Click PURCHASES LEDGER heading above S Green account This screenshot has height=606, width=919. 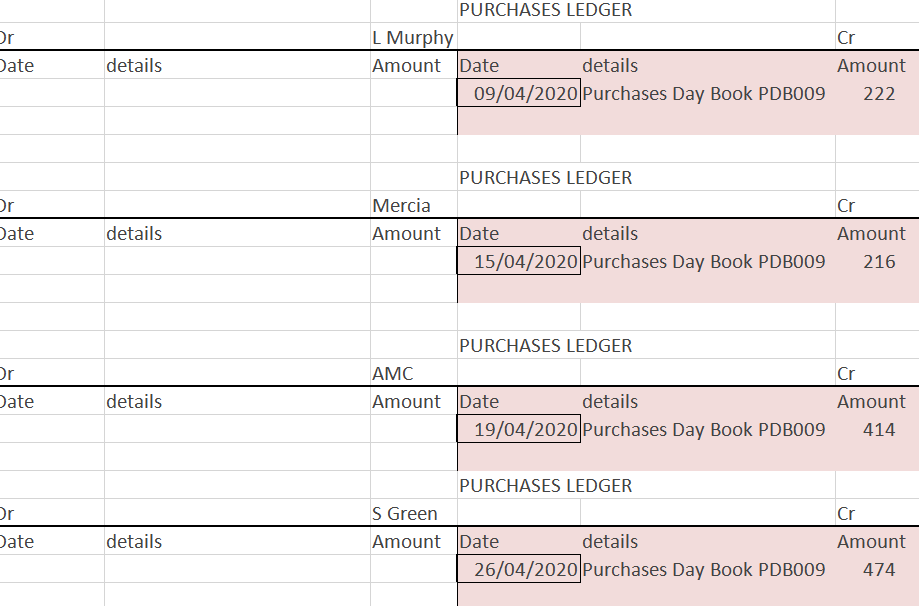pyautogui.click(x=546, y=486)
